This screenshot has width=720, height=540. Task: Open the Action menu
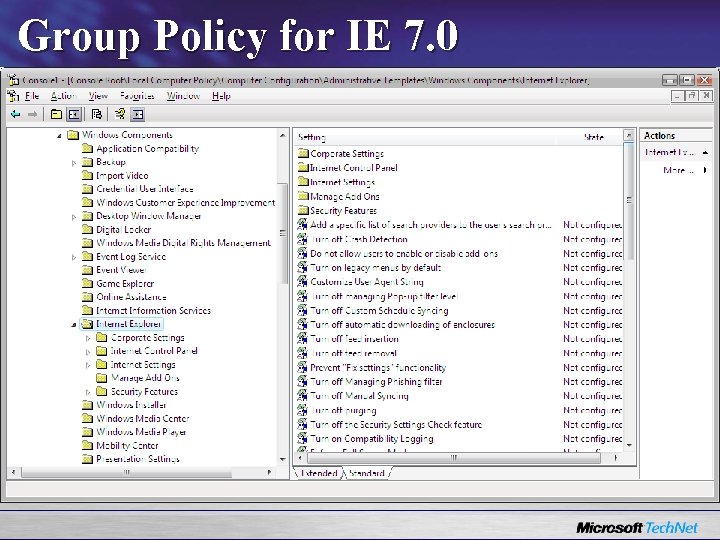coord(63,96)
